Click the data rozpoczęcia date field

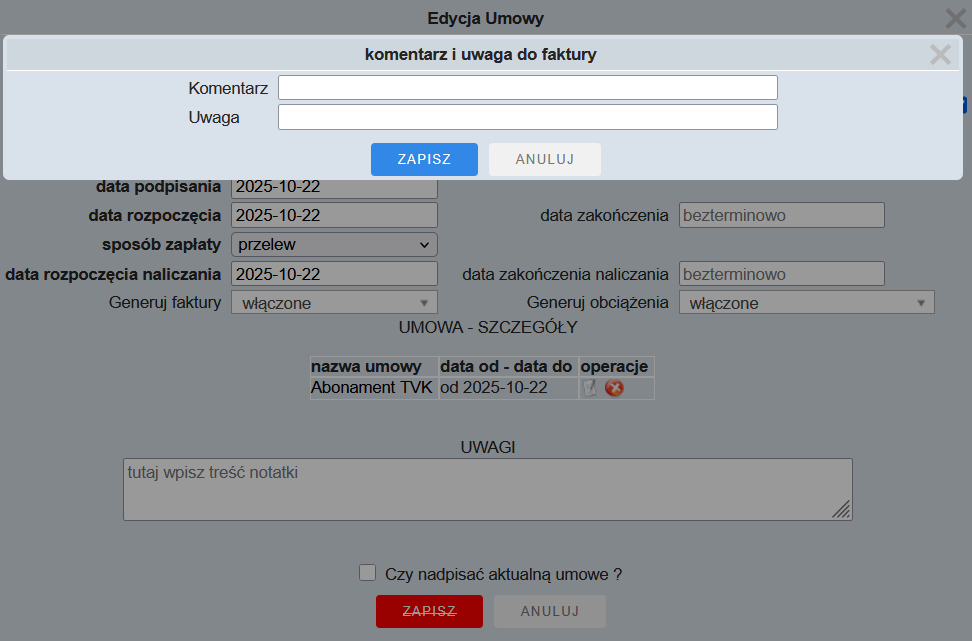point(334,215)
